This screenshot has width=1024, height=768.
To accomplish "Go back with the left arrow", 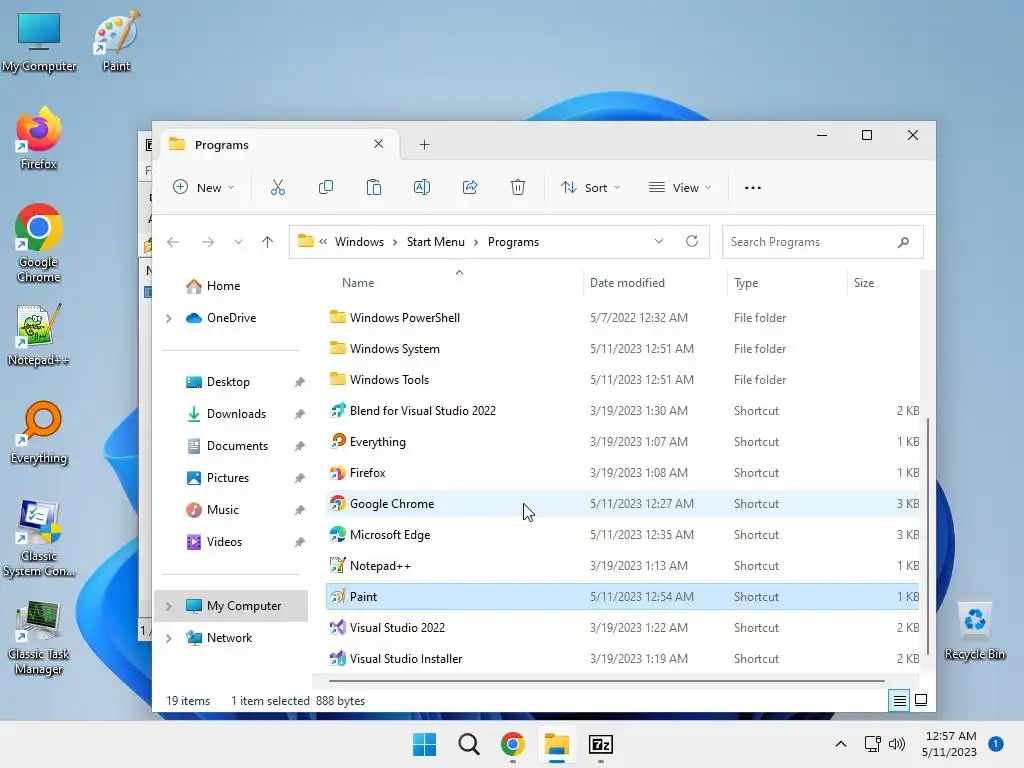I will pyautogui.click(x=173, y=242).
